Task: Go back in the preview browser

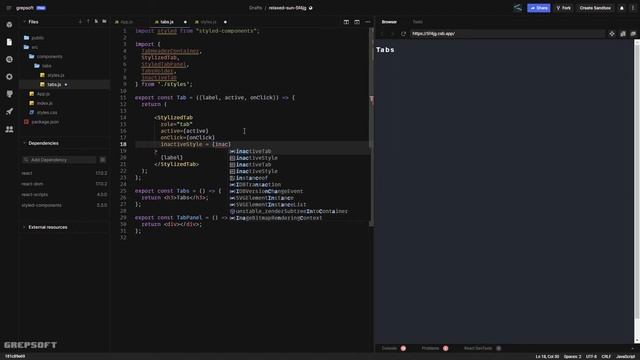Action: coord(382,34)
